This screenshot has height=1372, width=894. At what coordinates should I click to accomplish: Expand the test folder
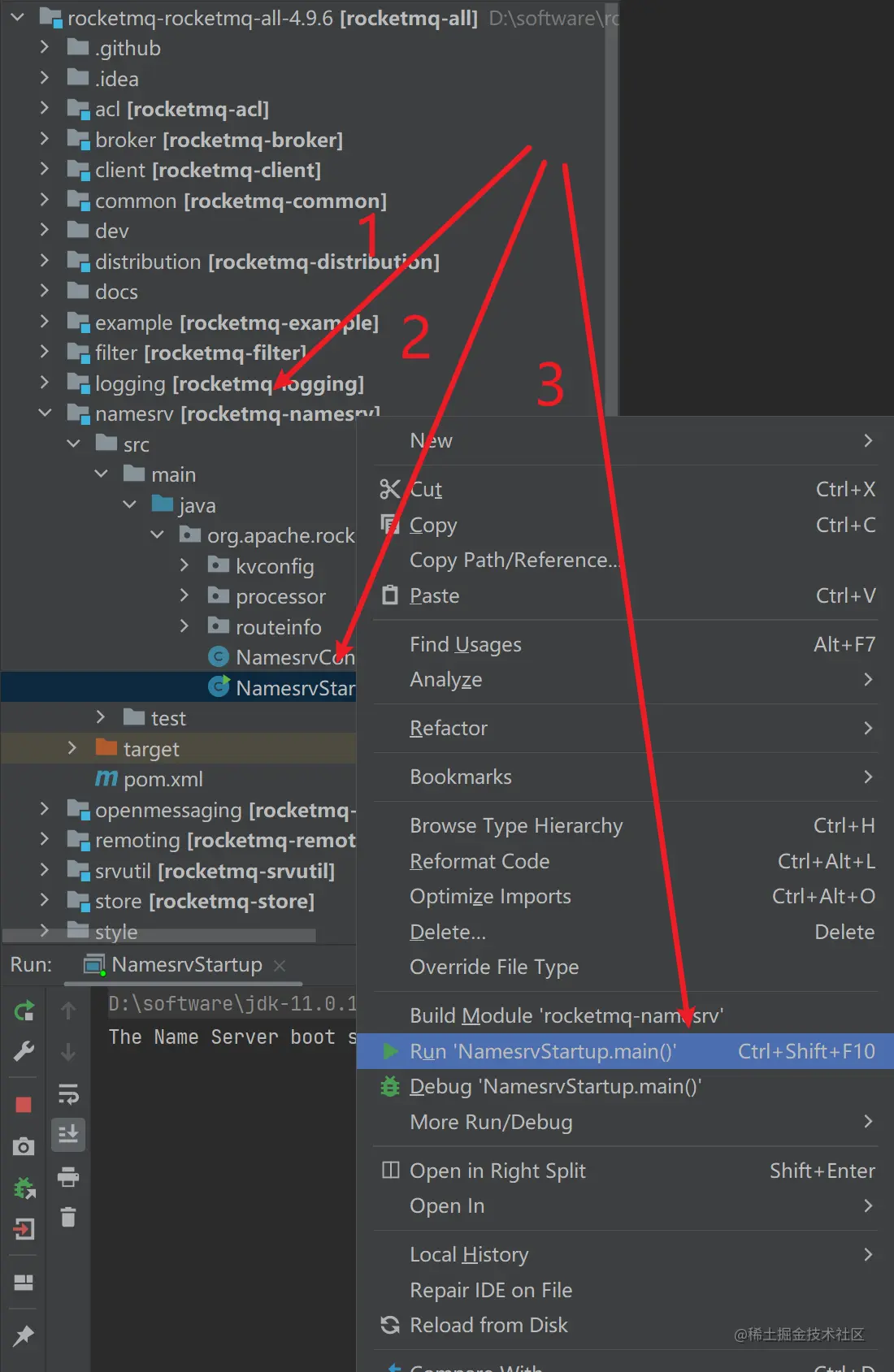point(101,717)
